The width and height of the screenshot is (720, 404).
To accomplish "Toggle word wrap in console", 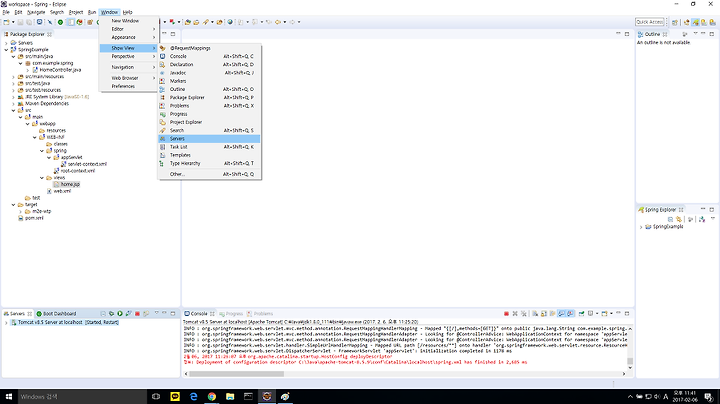I will point(552,314).
